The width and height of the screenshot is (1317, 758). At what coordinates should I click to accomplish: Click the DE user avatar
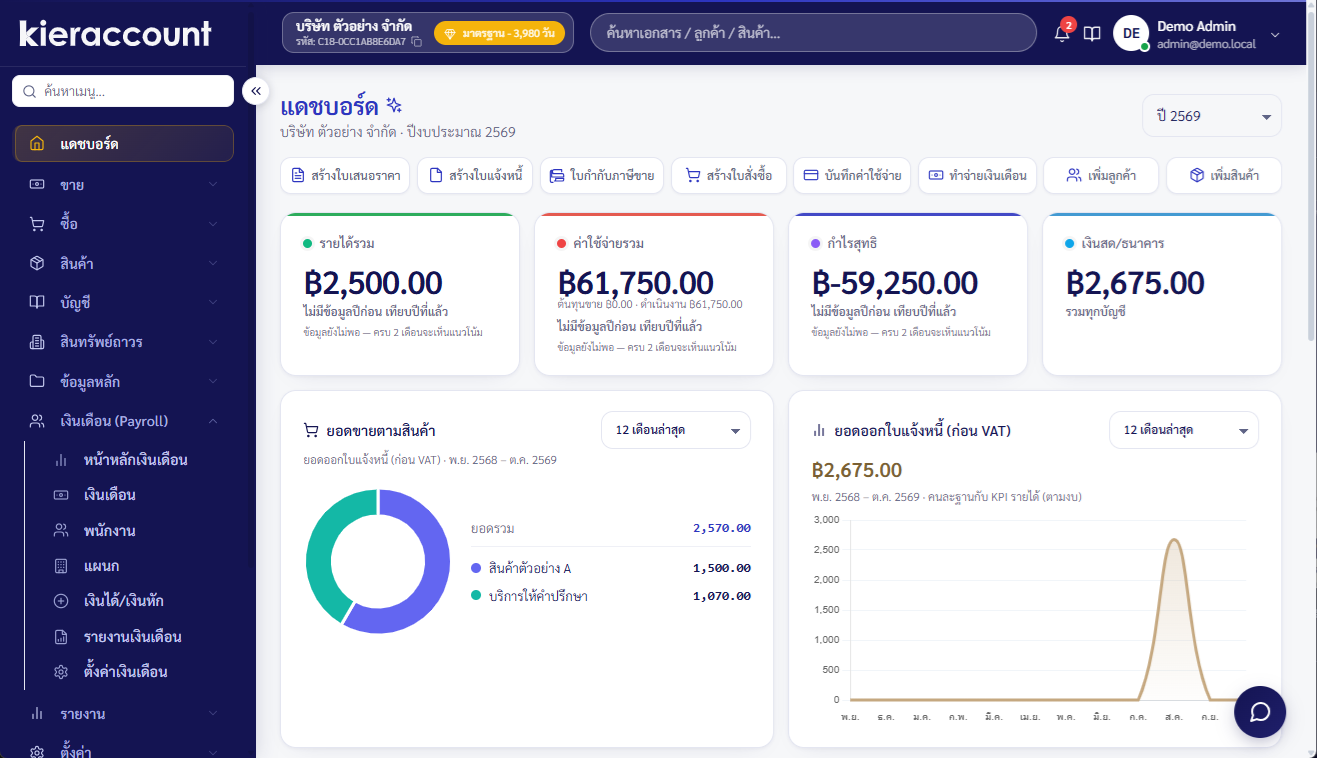coord(1131,33)
